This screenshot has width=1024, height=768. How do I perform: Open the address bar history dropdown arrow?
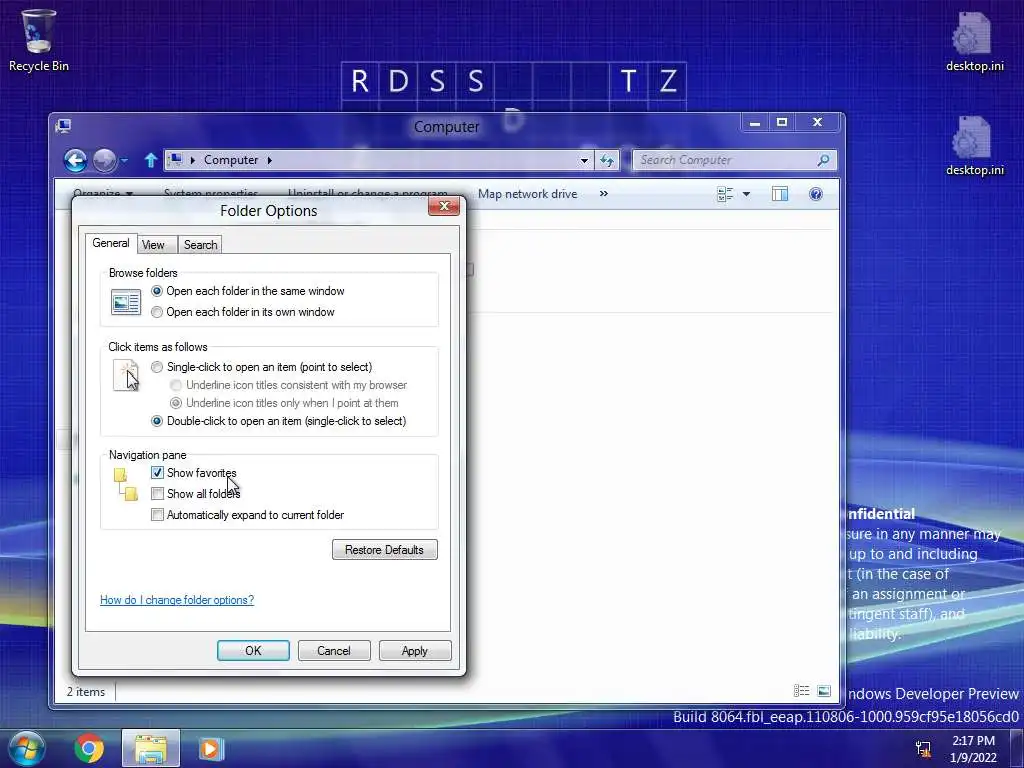pos(584,160)
